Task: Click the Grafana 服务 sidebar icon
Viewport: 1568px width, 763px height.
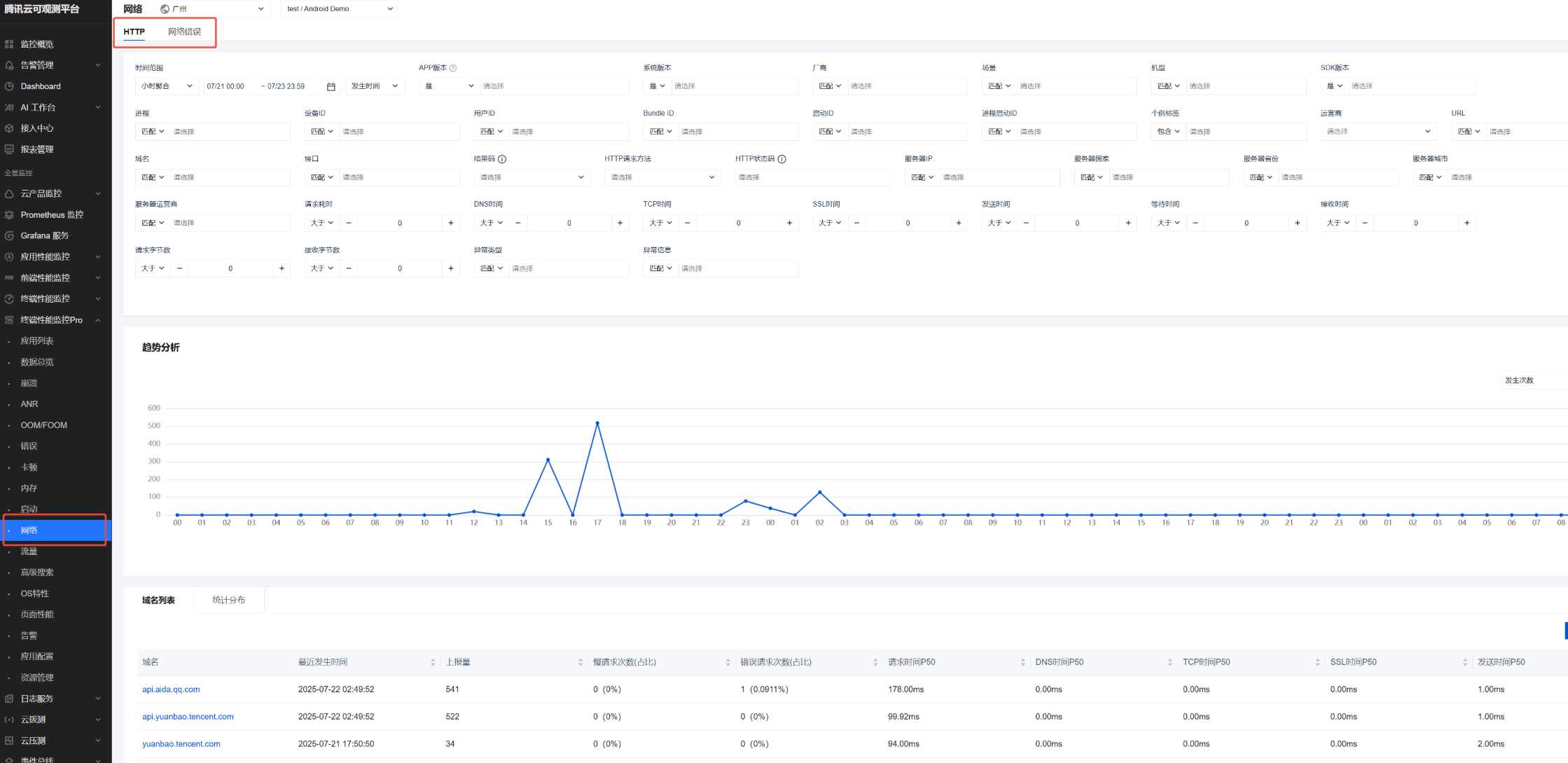Action: [x=9, y=235]
